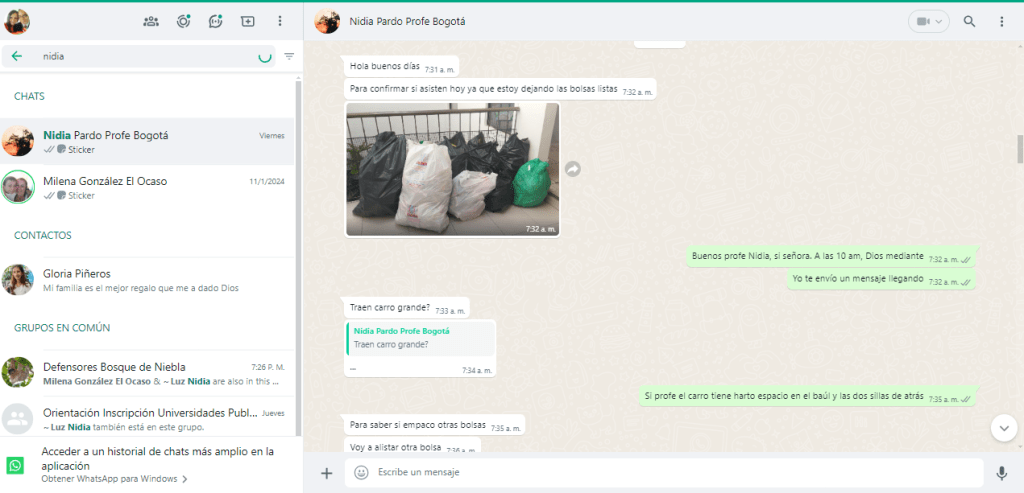Toggle the unread chats filter

click(289, 57)
